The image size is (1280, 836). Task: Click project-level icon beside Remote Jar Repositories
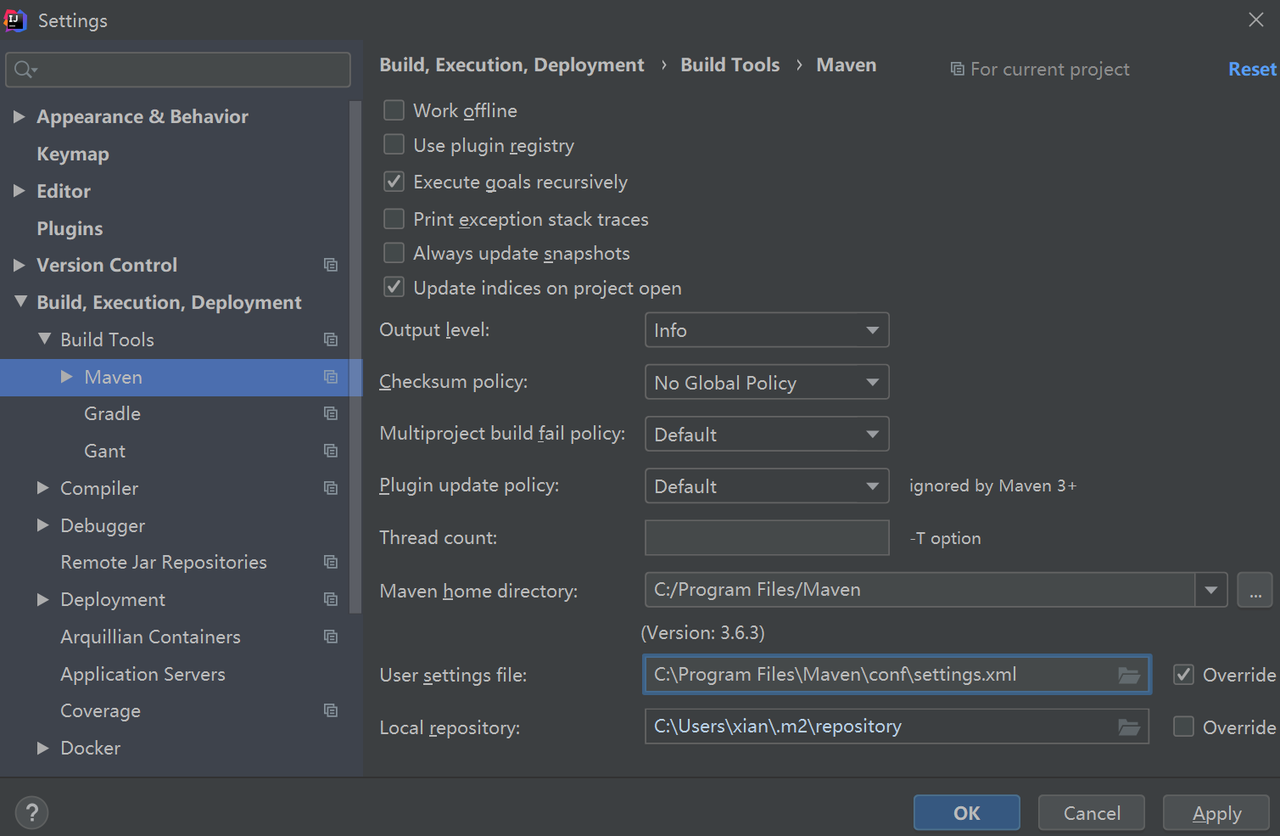click(x=330, y=562)
